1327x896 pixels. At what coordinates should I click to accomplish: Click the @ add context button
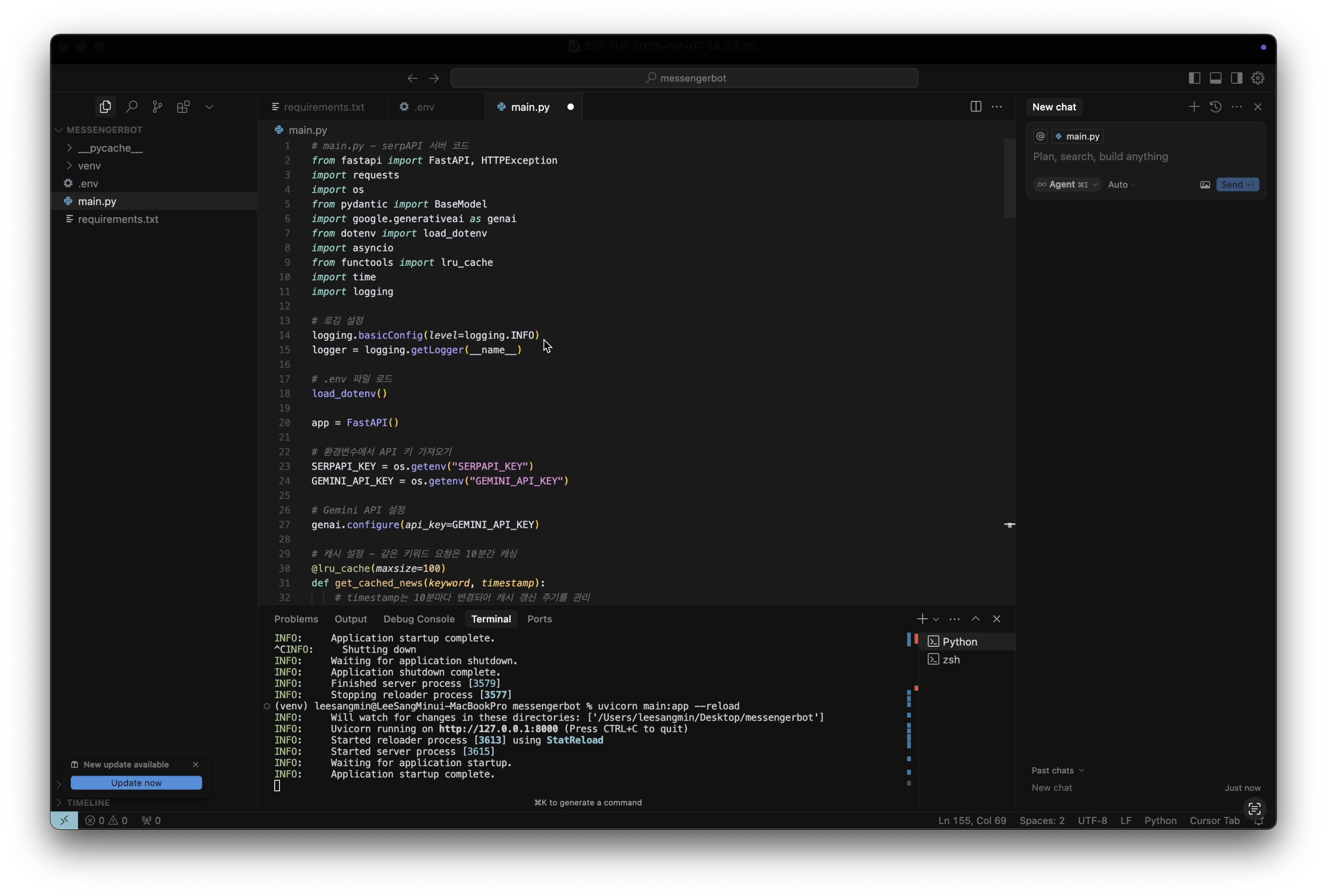tap(1040, 136)
